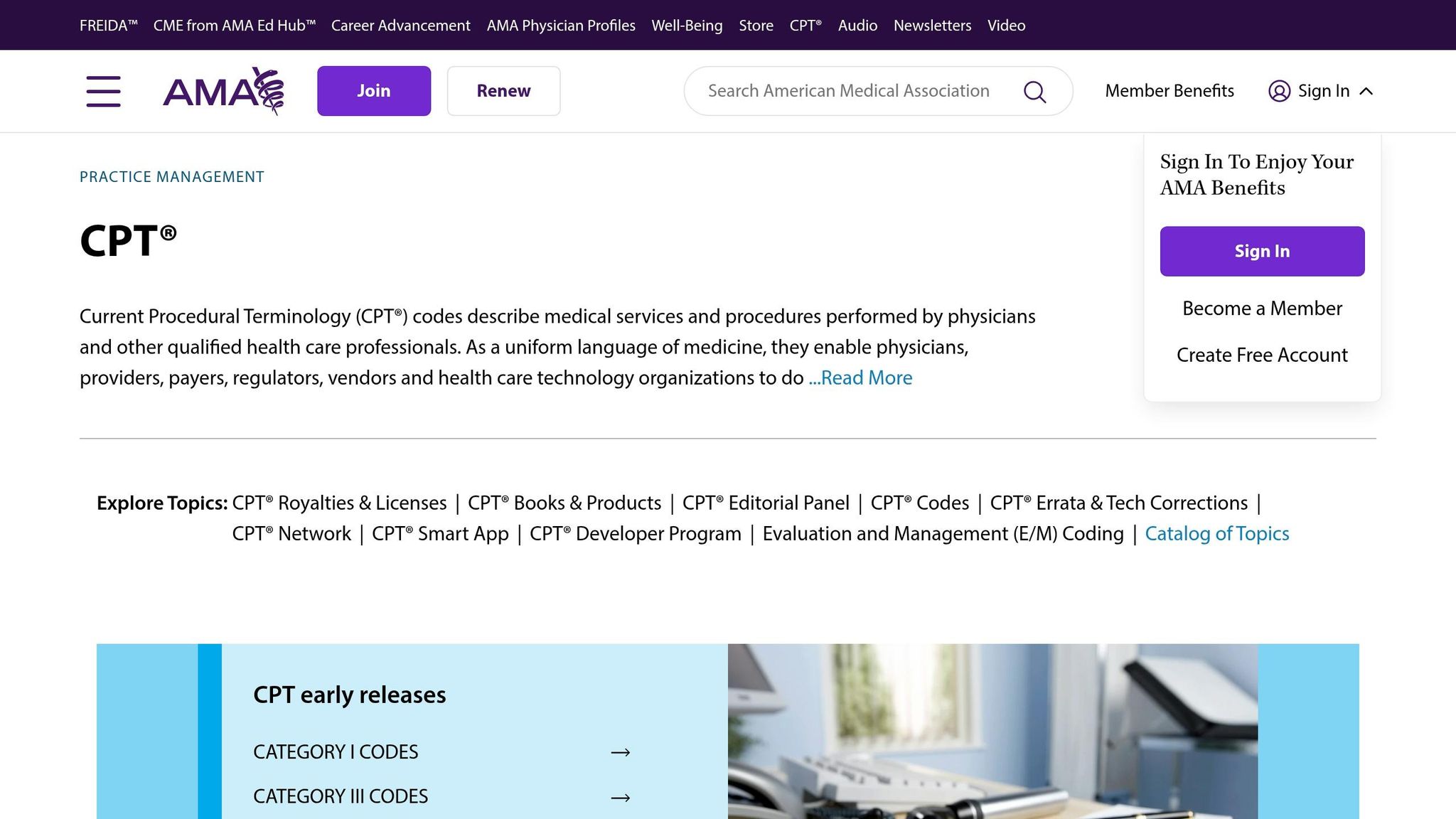Click the CPT early releases heading
Screen dimensions: 1456x819
[349, 695]
